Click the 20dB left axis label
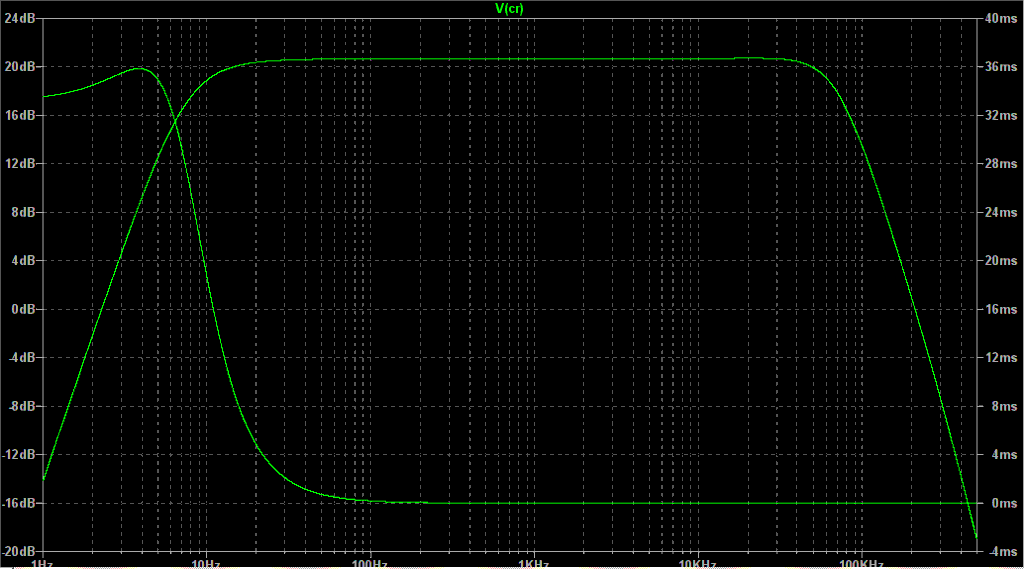 (x=20, y=67)
